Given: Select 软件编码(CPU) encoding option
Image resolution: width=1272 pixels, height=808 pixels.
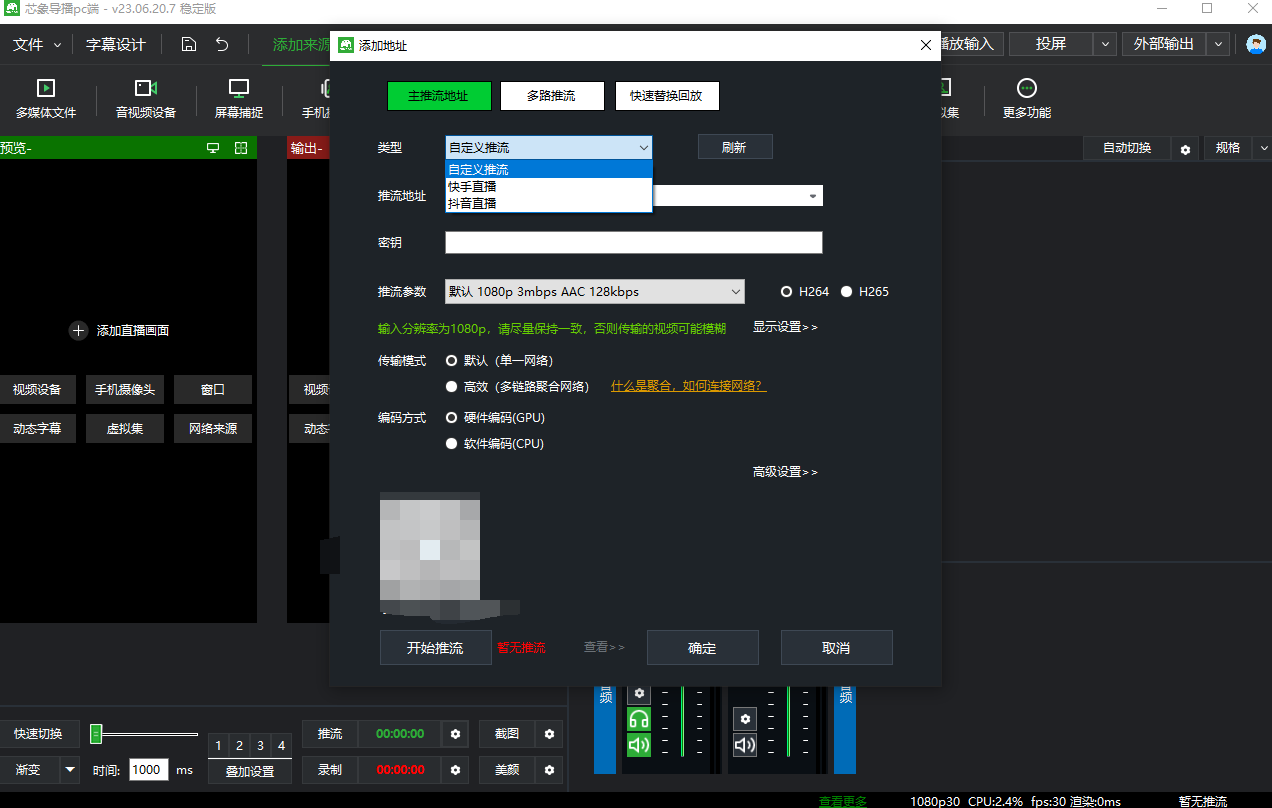Looking at the screenshot, I should [x=452, y=444].
